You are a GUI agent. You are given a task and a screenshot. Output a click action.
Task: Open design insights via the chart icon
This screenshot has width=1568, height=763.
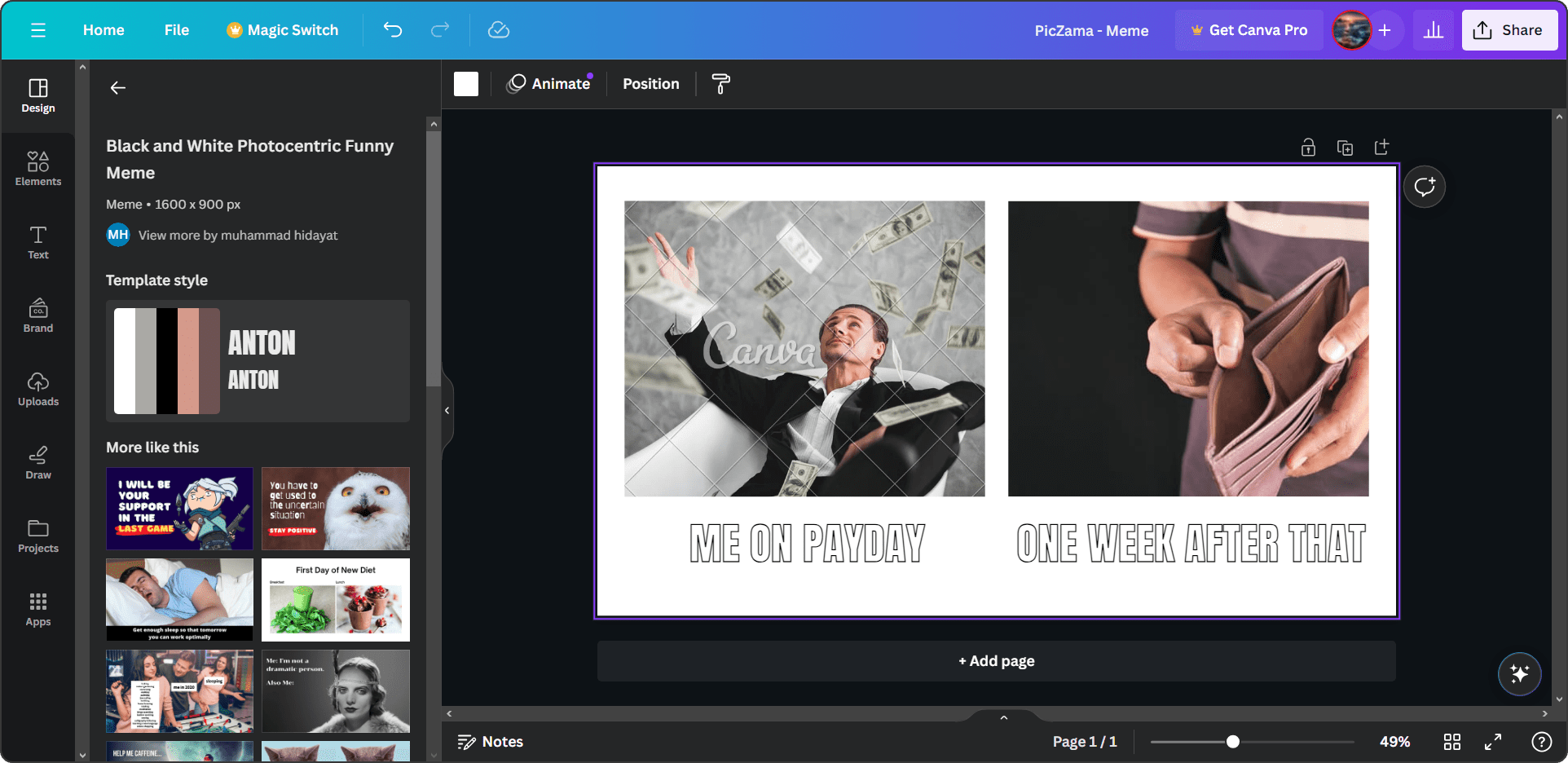[x=1433, y=29]
